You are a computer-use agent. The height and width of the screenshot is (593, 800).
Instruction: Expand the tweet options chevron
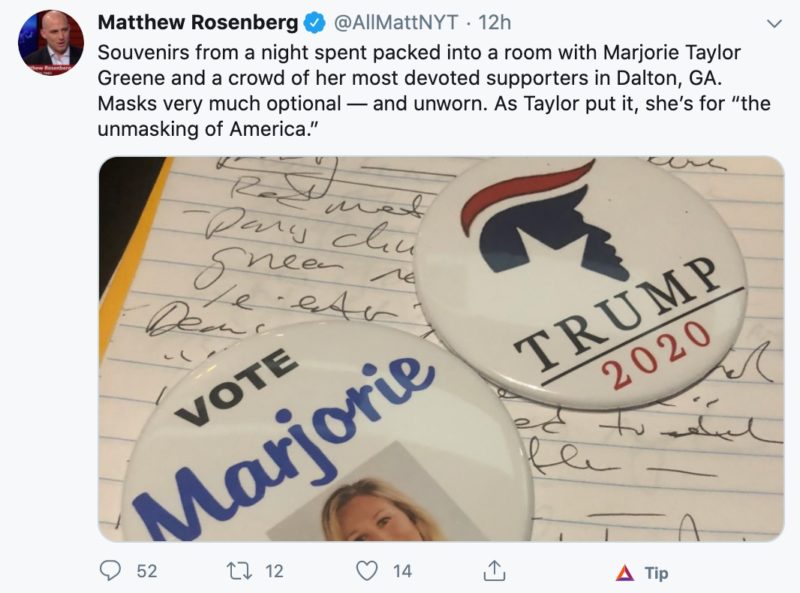point(773,22)
